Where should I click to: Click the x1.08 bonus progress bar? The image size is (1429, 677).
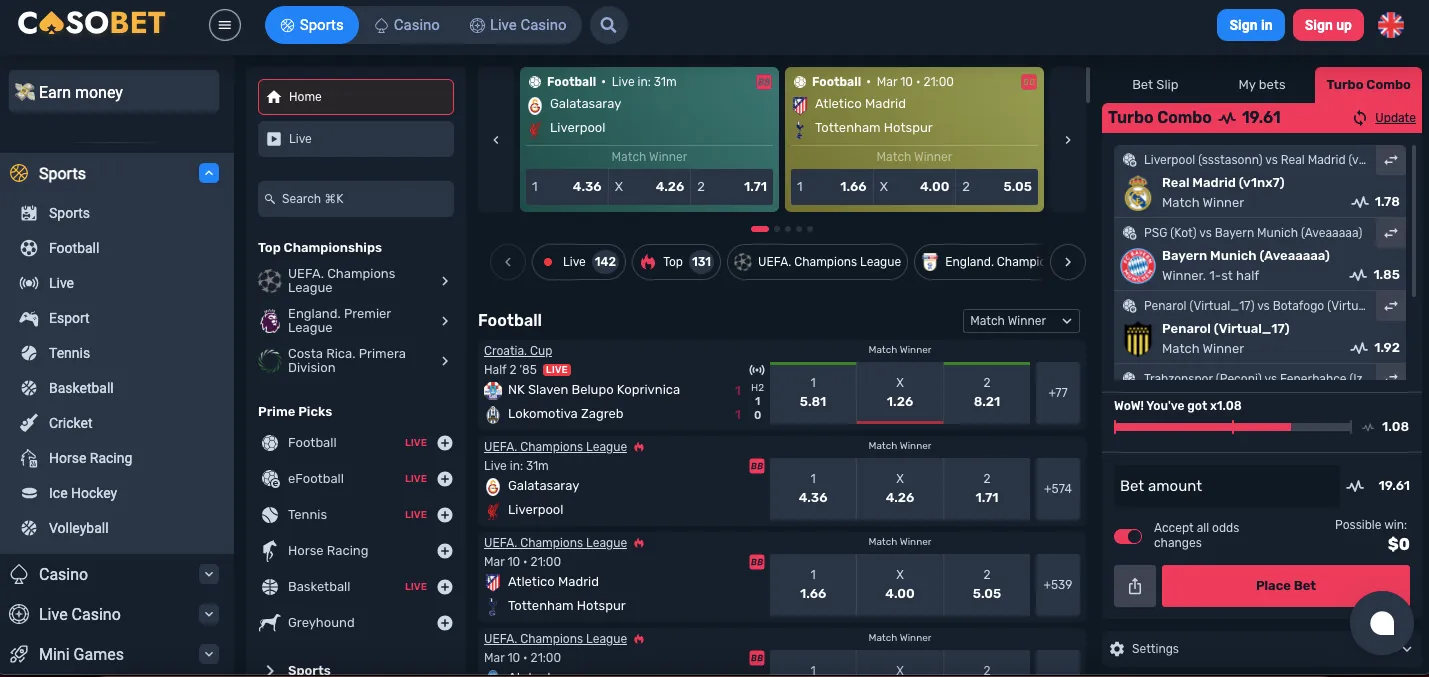tap(1232, 427)
